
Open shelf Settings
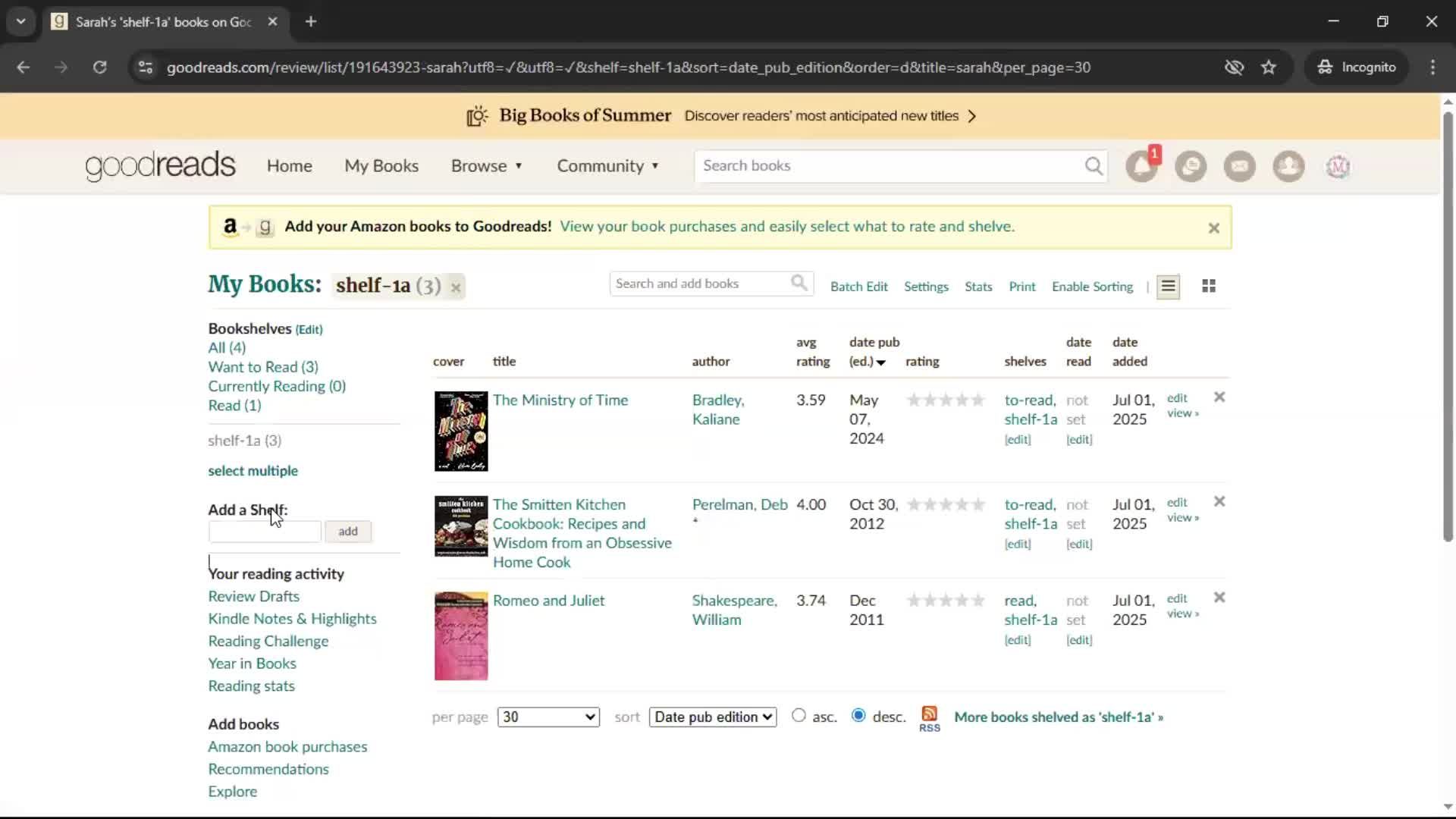926,287
